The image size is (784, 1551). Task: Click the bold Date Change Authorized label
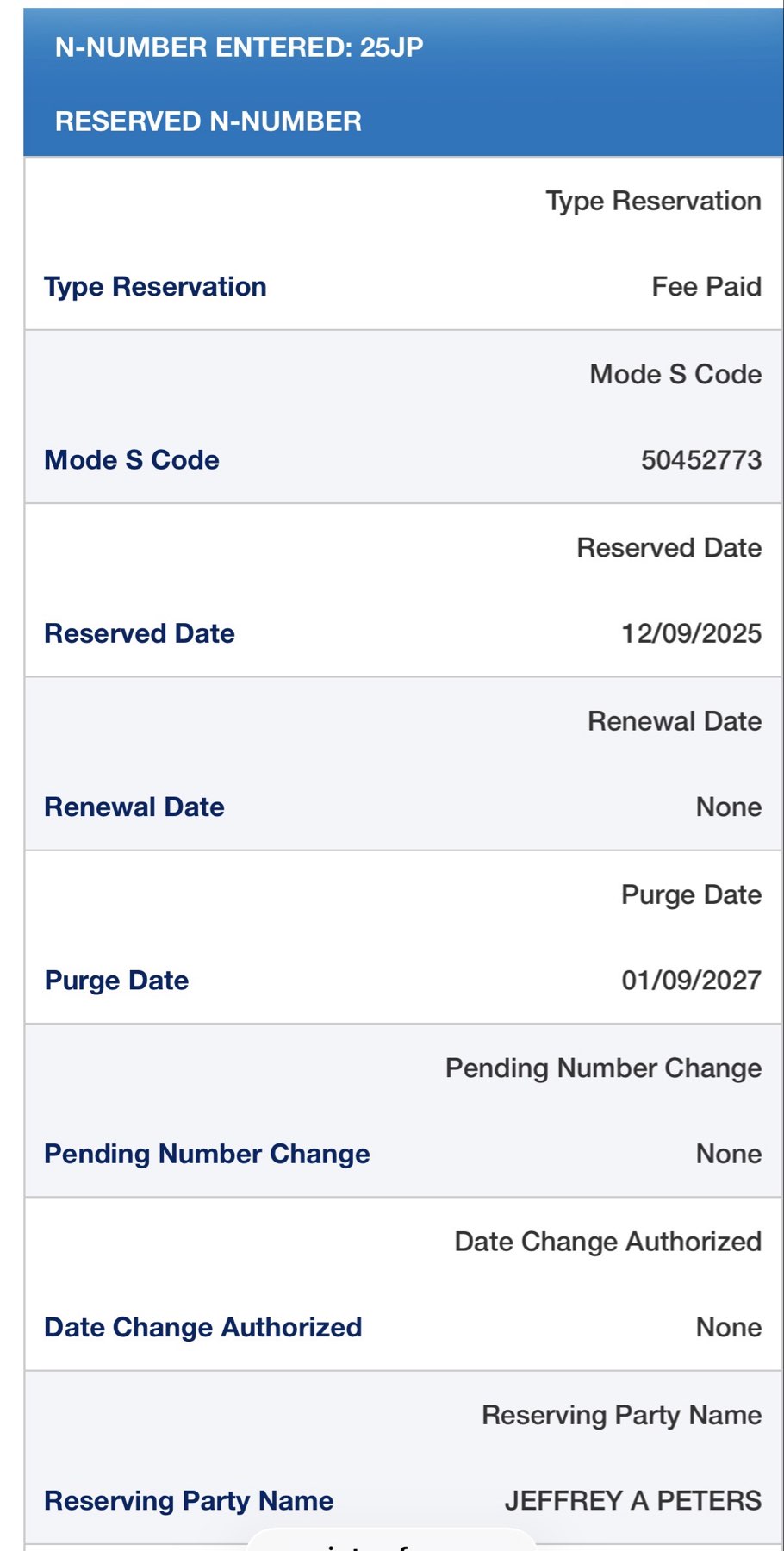(202, 1327)
